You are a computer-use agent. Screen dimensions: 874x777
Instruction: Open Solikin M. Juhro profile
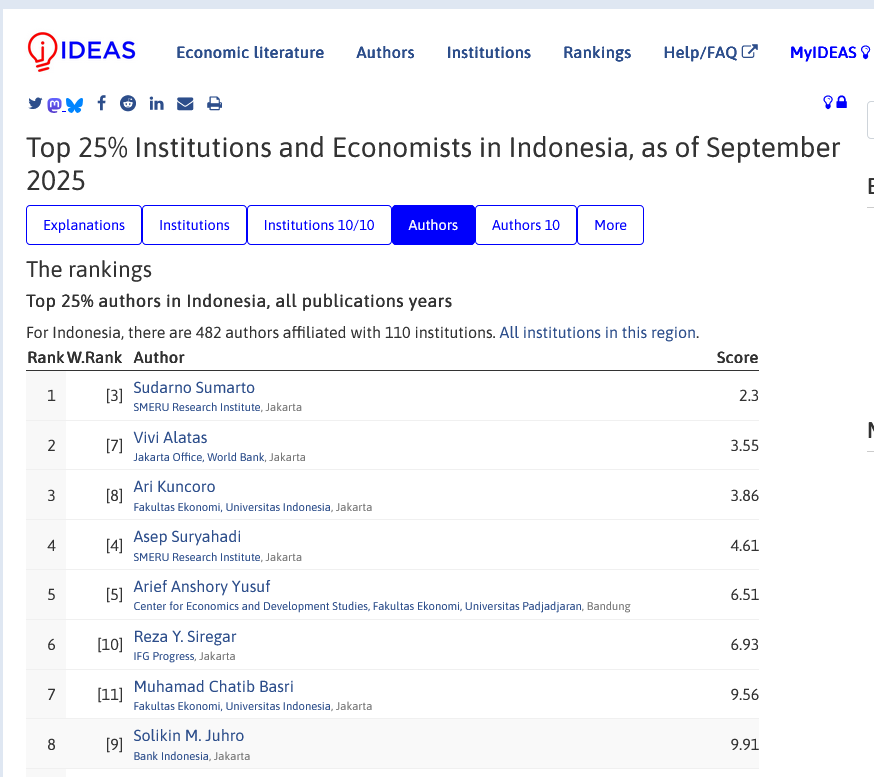(189, 736)
